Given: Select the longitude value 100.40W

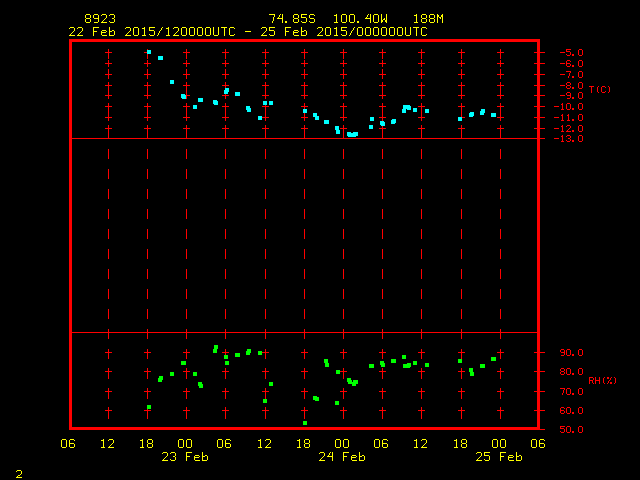Looking at the screenshot, I should [360, 19].
